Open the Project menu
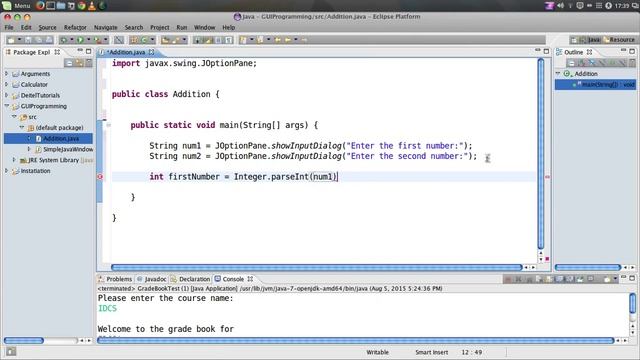This screenshot has width=640, height=360. click(160, 27)
